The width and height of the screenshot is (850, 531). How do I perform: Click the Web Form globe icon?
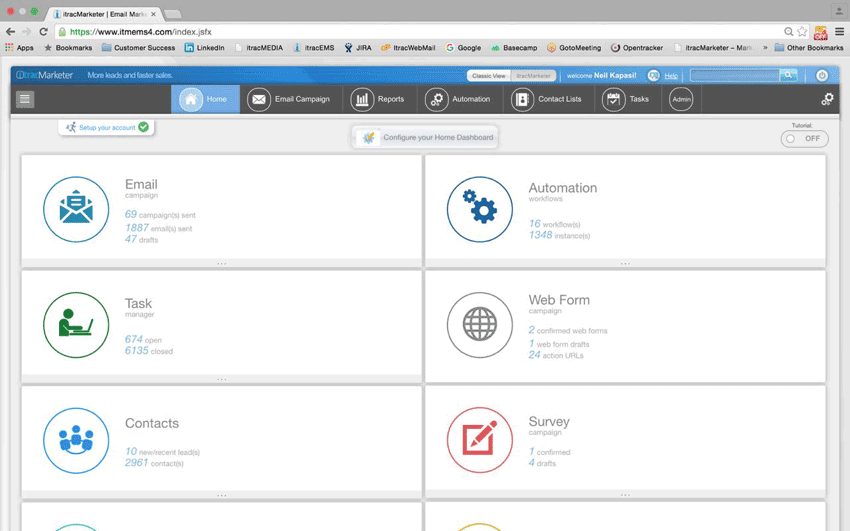pos(479,325)
